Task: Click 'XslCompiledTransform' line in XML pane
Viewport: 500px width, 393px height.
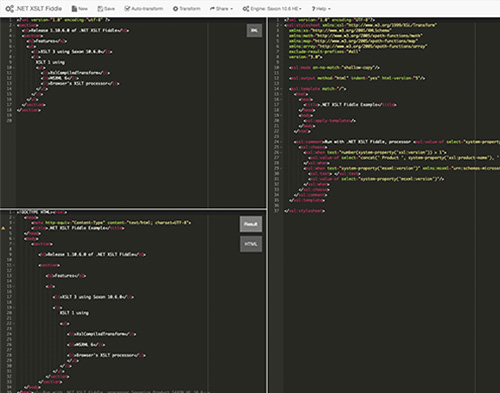Action: (x=76, y=73)
